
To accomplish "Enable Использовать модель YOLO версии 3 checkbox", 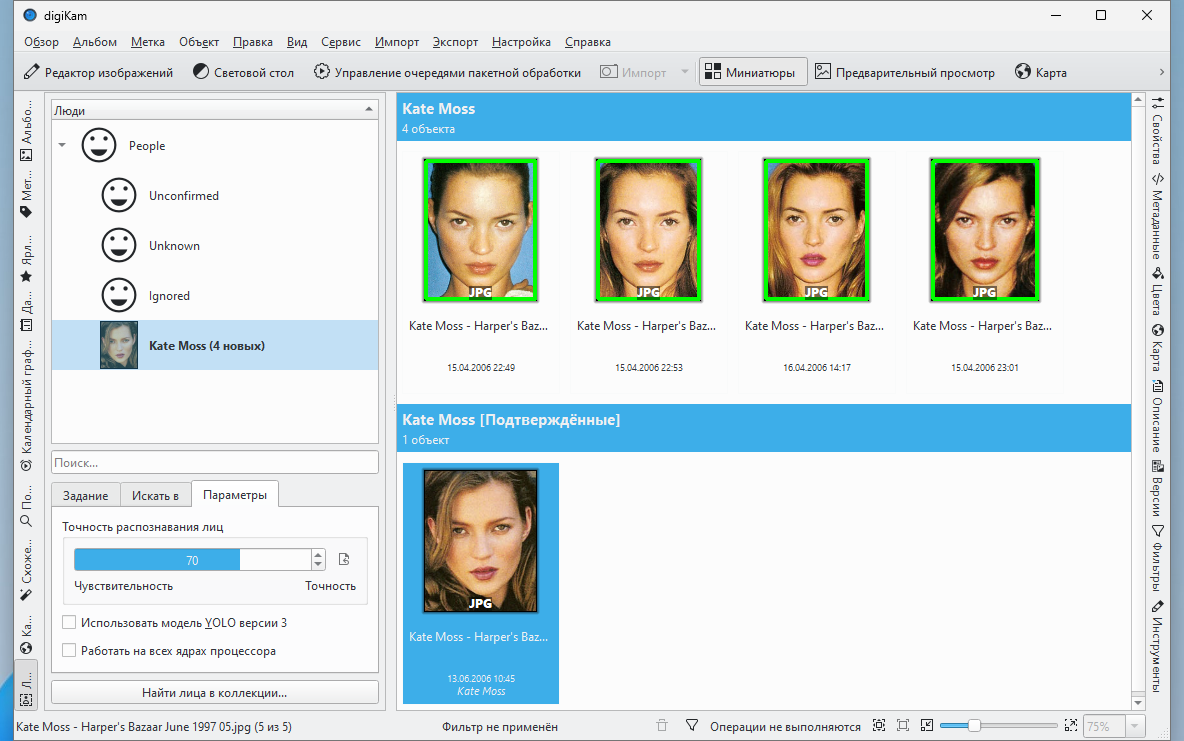I will 69,622.
